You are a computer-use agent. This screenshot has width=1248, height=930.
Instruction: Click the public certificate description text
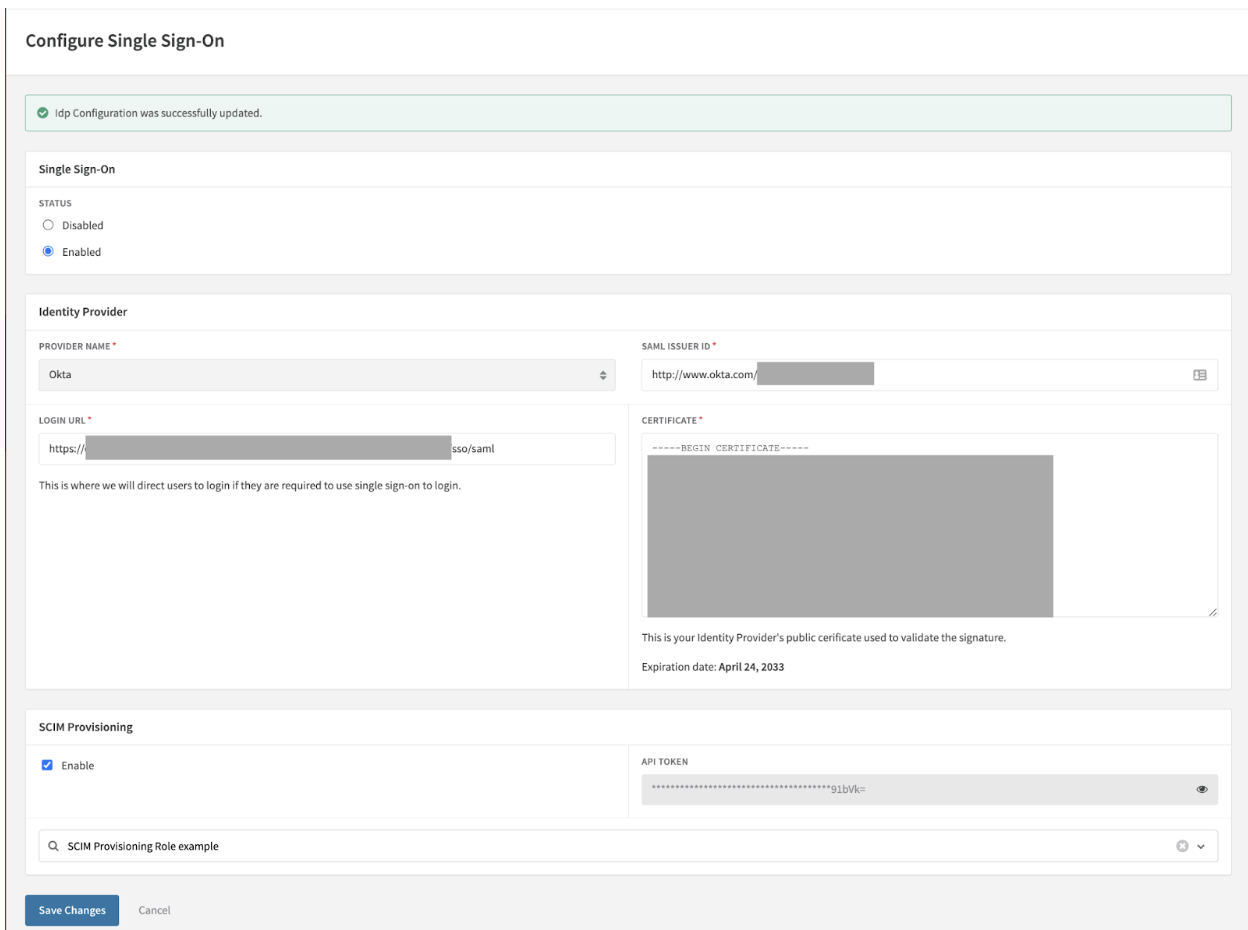[823, 637]
